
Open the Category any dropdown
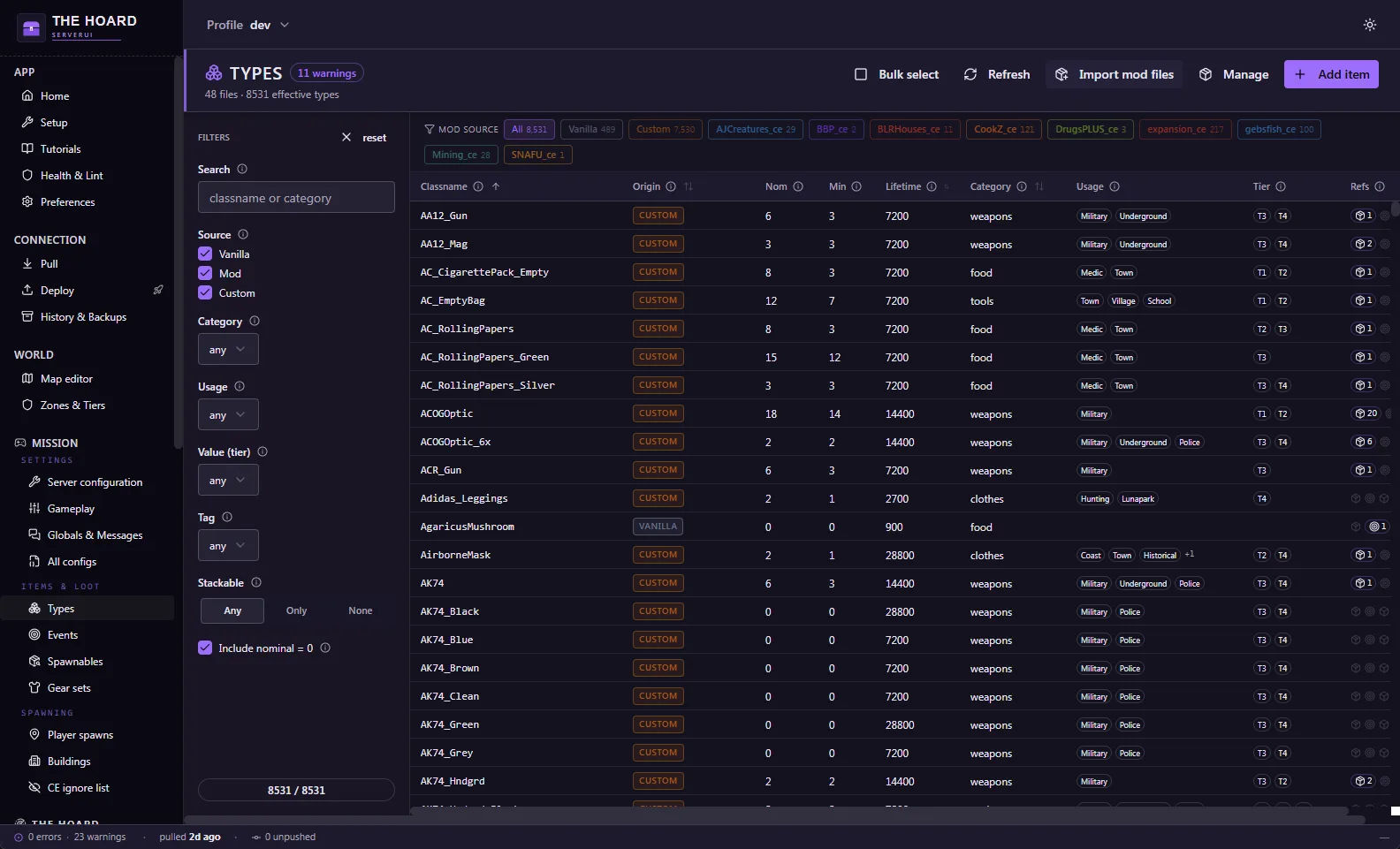[x=228, y=349]
